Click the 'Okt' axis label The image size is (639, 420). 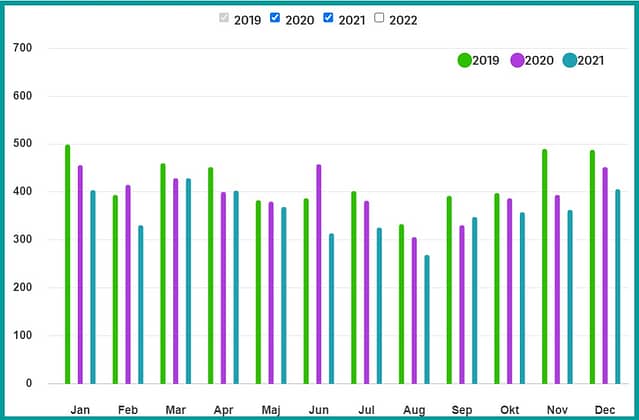tap(509, 409)
